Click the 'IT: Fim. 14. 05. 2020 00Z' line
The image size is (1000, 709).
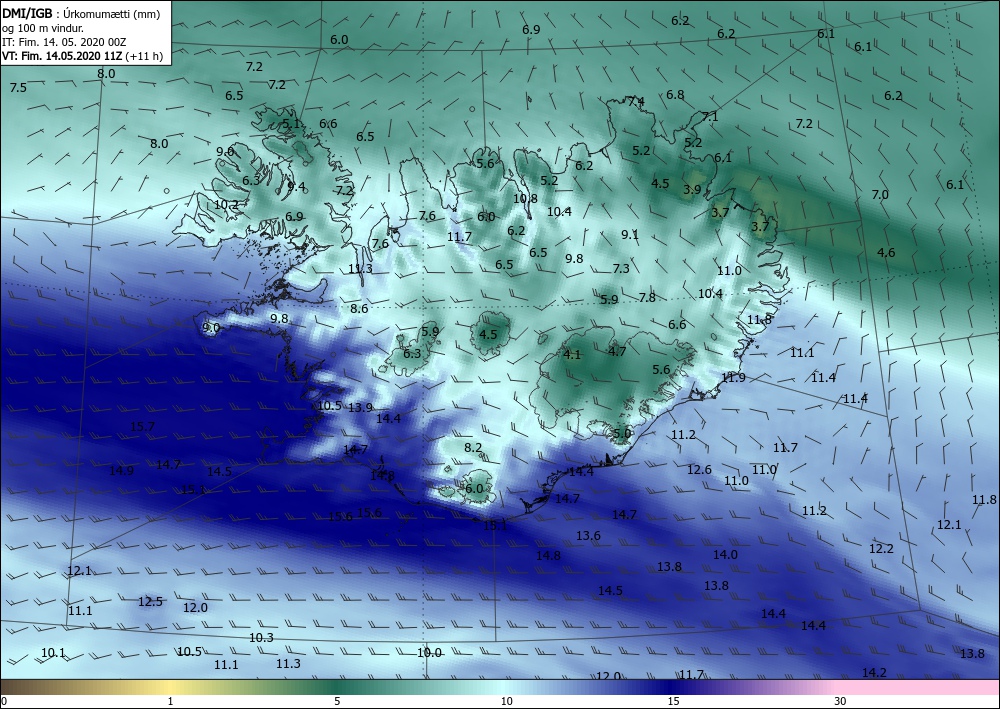tap(64, 42)
